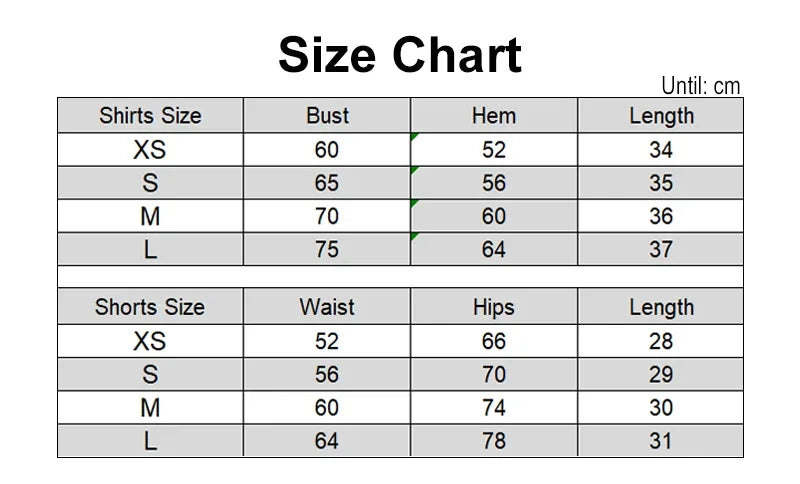
Task: Click the green triangle on Hem 60 cell
Action: 414,203
